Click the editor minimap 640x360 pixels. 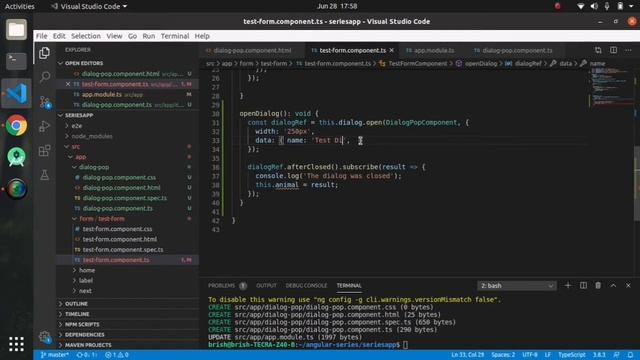tap(611, 88)
